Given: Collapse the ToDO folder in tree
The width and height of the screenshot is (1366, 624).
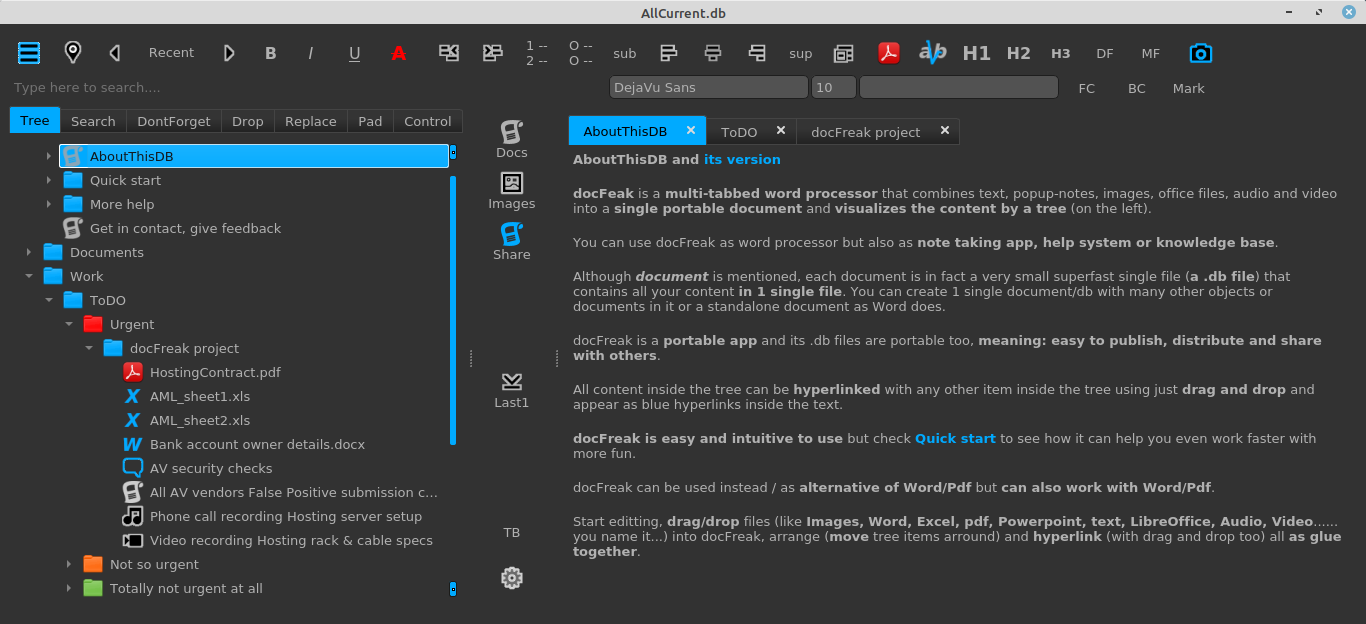Looking at the screenshot, I should [x=48, y=300].
